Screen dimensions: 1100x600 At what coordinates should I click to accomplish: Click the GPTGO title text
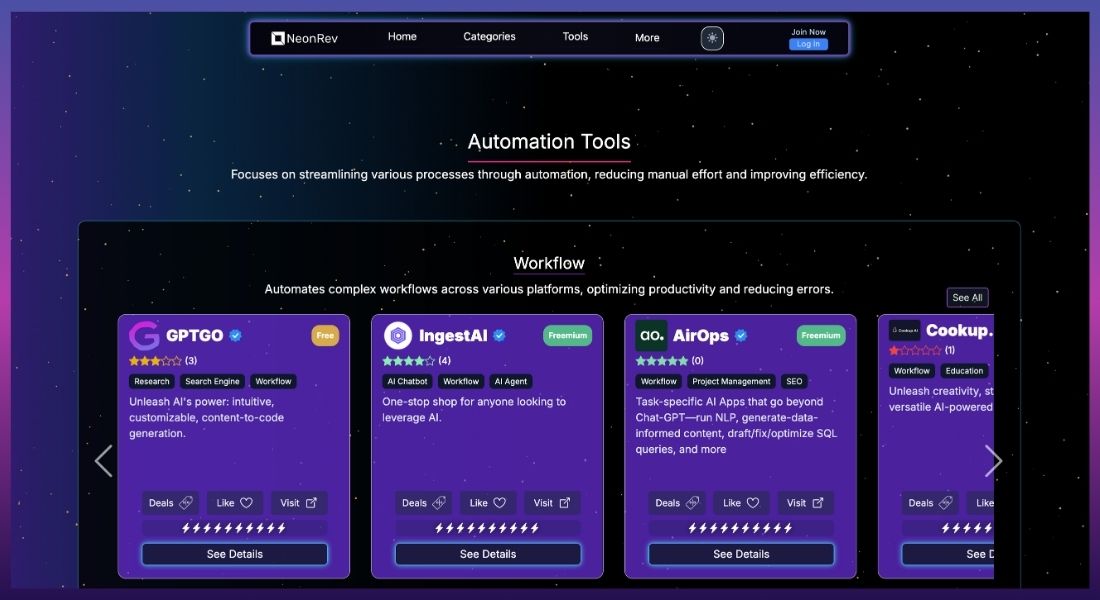coord(194,335)
